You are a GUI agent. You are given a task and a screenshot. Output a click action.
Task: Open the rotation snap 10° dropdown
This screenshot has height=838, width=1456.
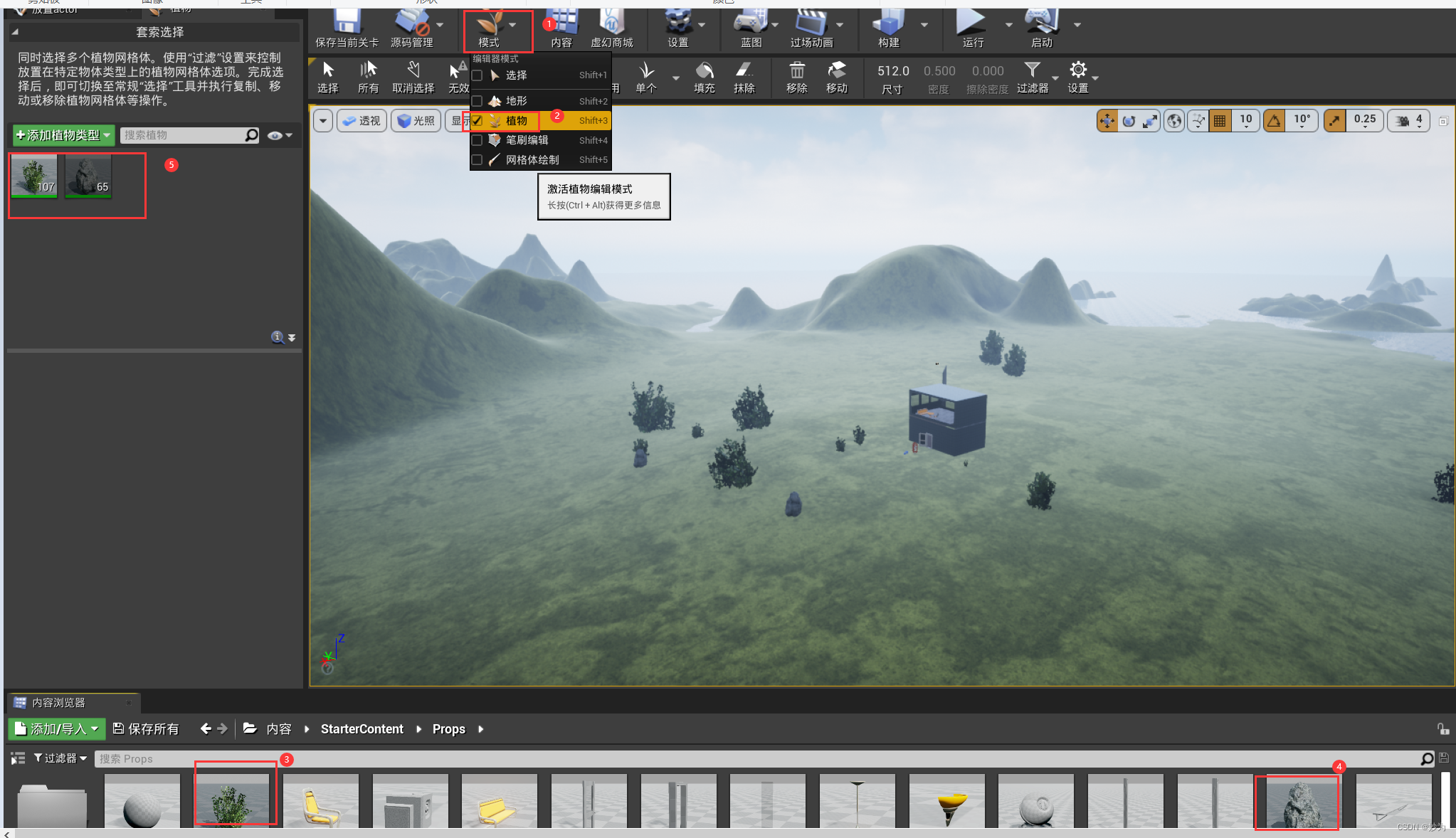(x=1302, y=121)
